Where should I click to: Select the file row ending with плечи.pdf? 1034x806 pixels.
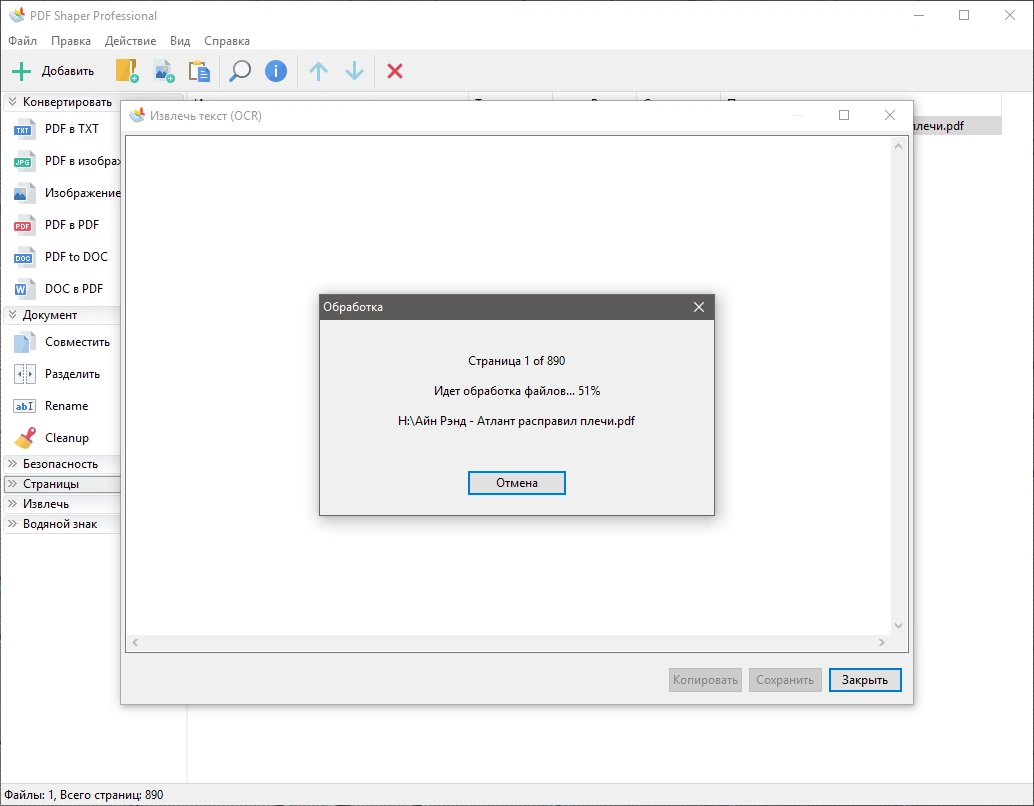pyautogui.click(x=957, y=125)
